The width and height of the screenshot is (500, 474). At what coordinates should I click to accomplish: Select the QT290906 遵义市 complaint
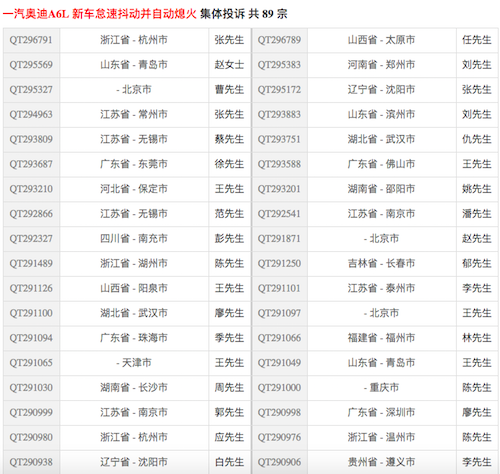click(279, 462)
